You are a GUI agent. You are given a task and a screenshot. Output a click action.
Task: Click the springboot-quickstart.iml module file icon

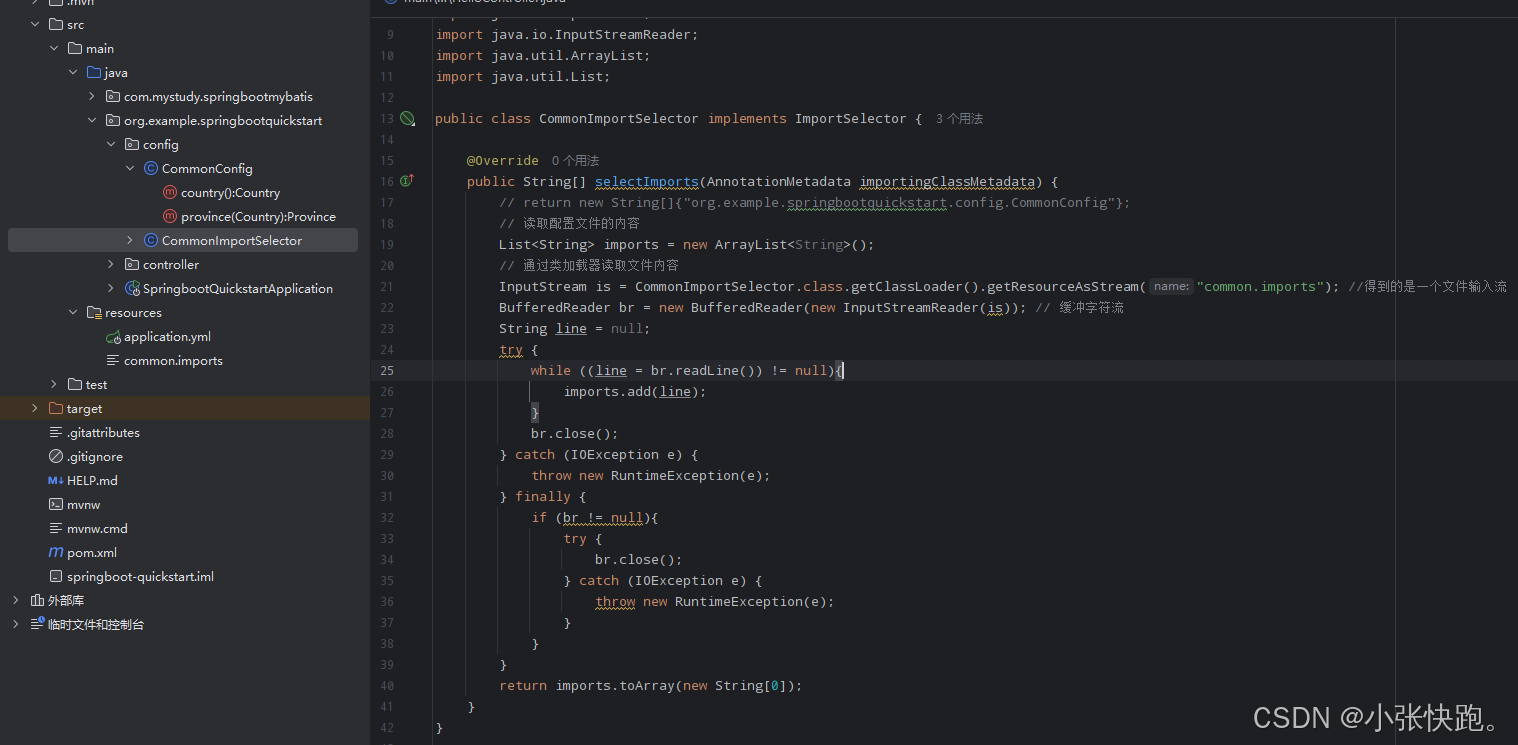[56, 577]
